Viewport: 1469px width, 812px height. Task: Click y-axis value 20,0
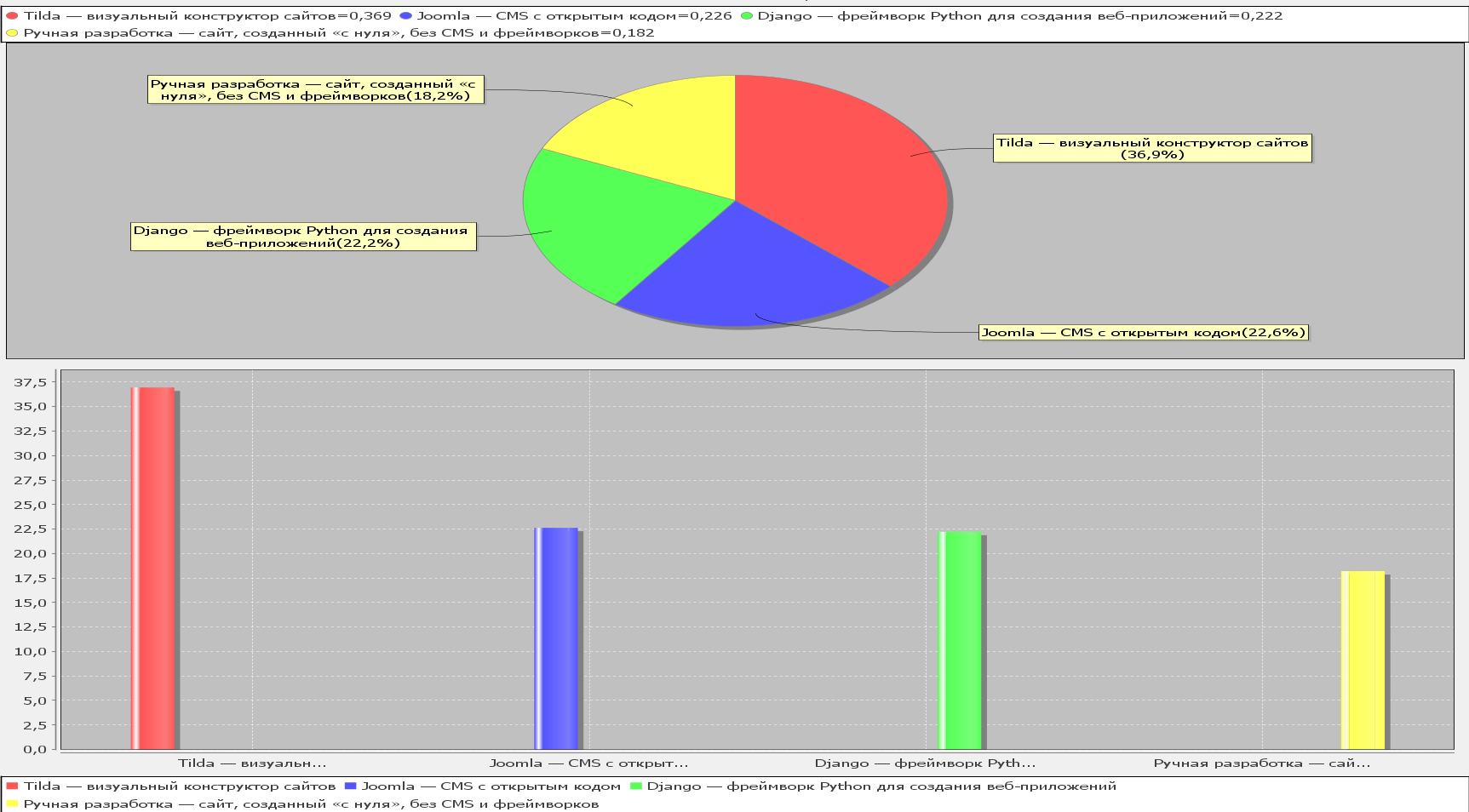click(x=31, y=554)
